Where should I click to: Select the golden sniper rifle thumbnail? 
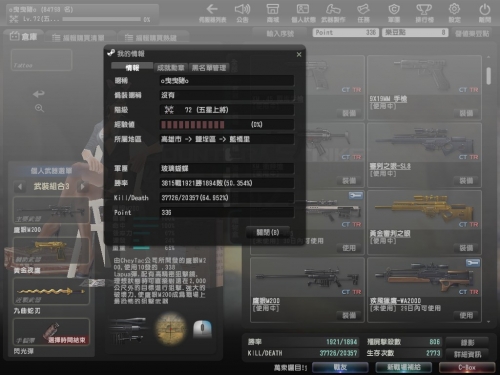click(424, 208)
